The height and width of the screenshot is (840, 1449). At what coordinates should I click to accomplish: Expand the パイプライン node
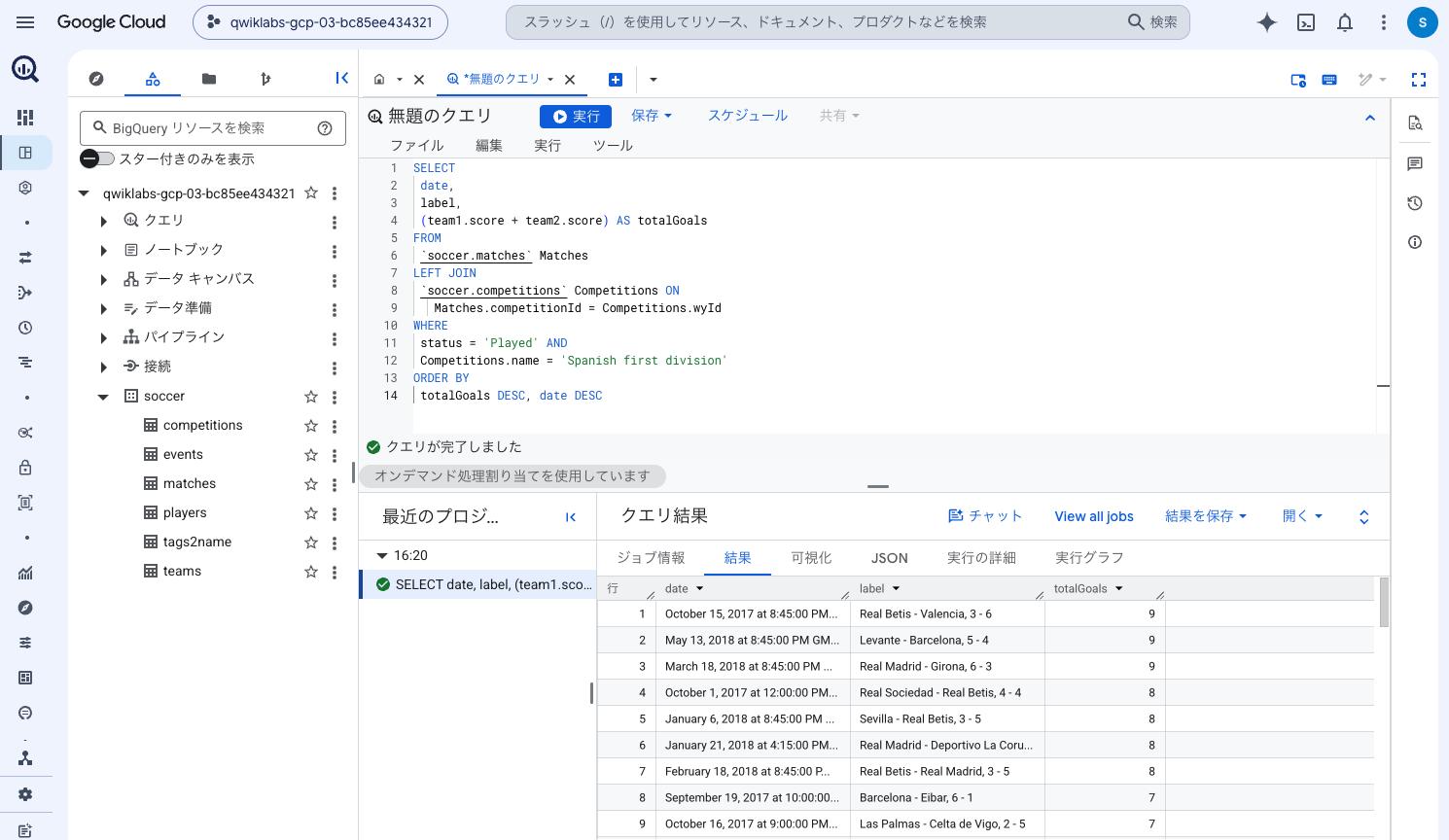click(x=104, y=338)
